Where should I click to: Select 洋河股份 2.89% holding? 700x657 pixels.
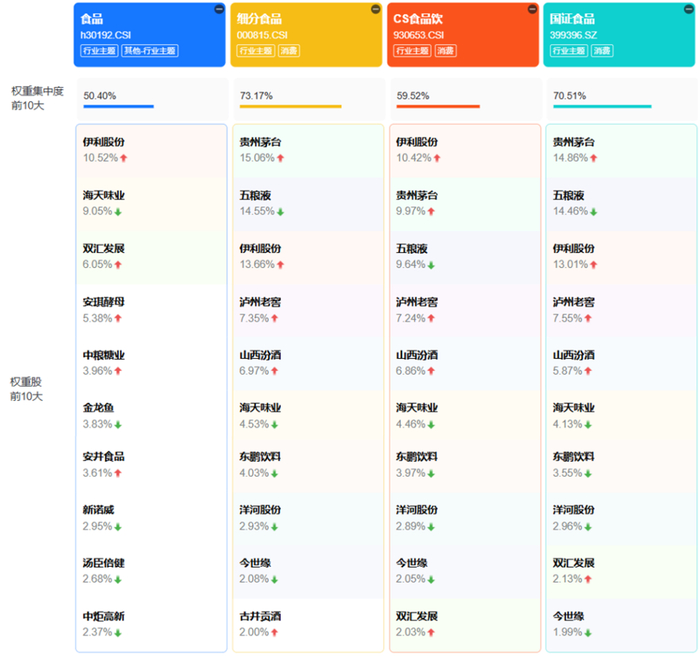pyautogui.click(x=465, y=519)
